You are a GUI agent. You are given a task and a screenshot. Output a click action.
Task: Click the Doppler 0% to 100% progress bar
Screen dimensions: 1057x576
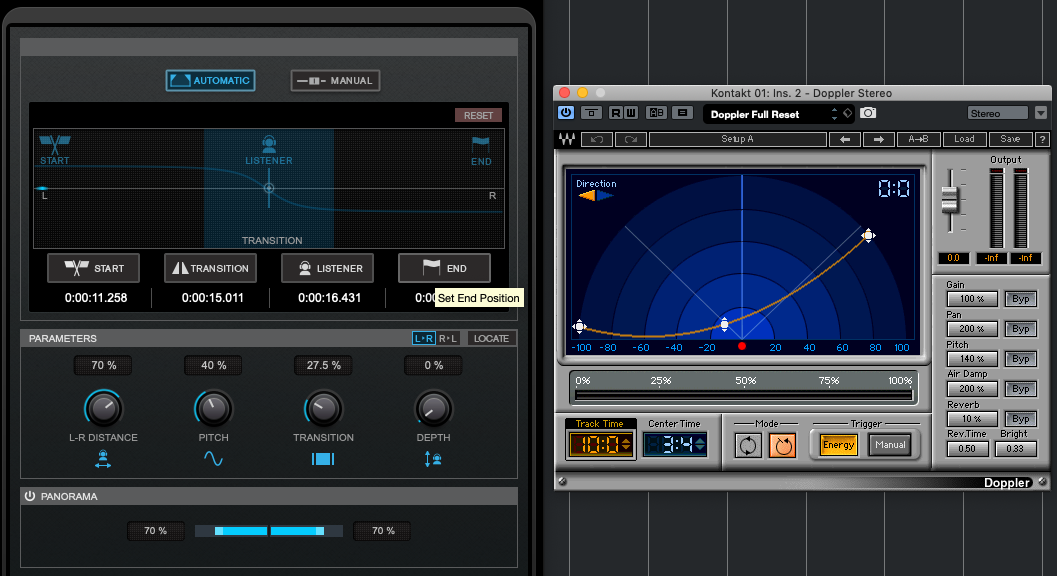pos(743,395)
